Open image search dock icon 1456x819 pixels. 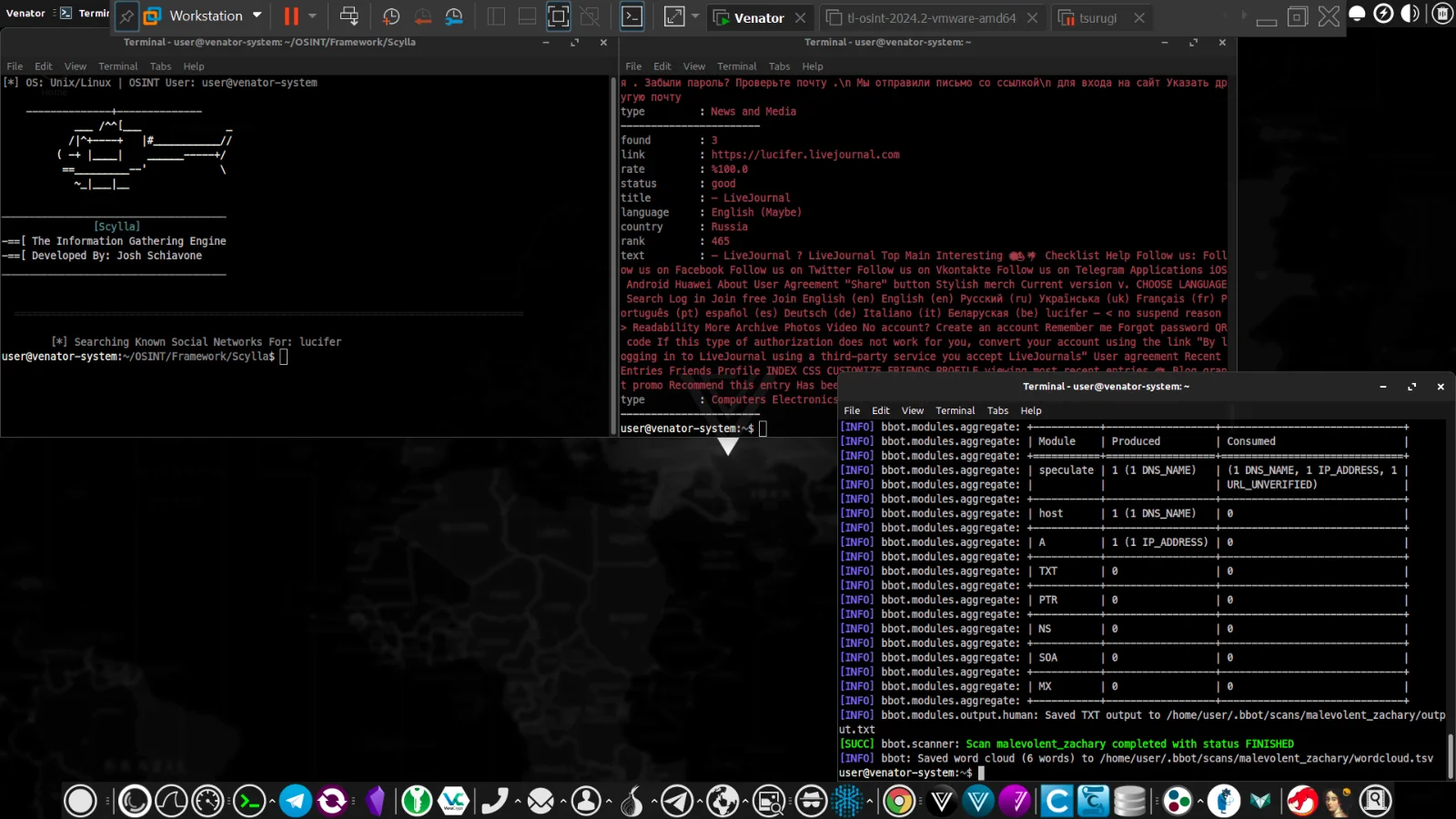pyautogui.click(x=769, y=801)
